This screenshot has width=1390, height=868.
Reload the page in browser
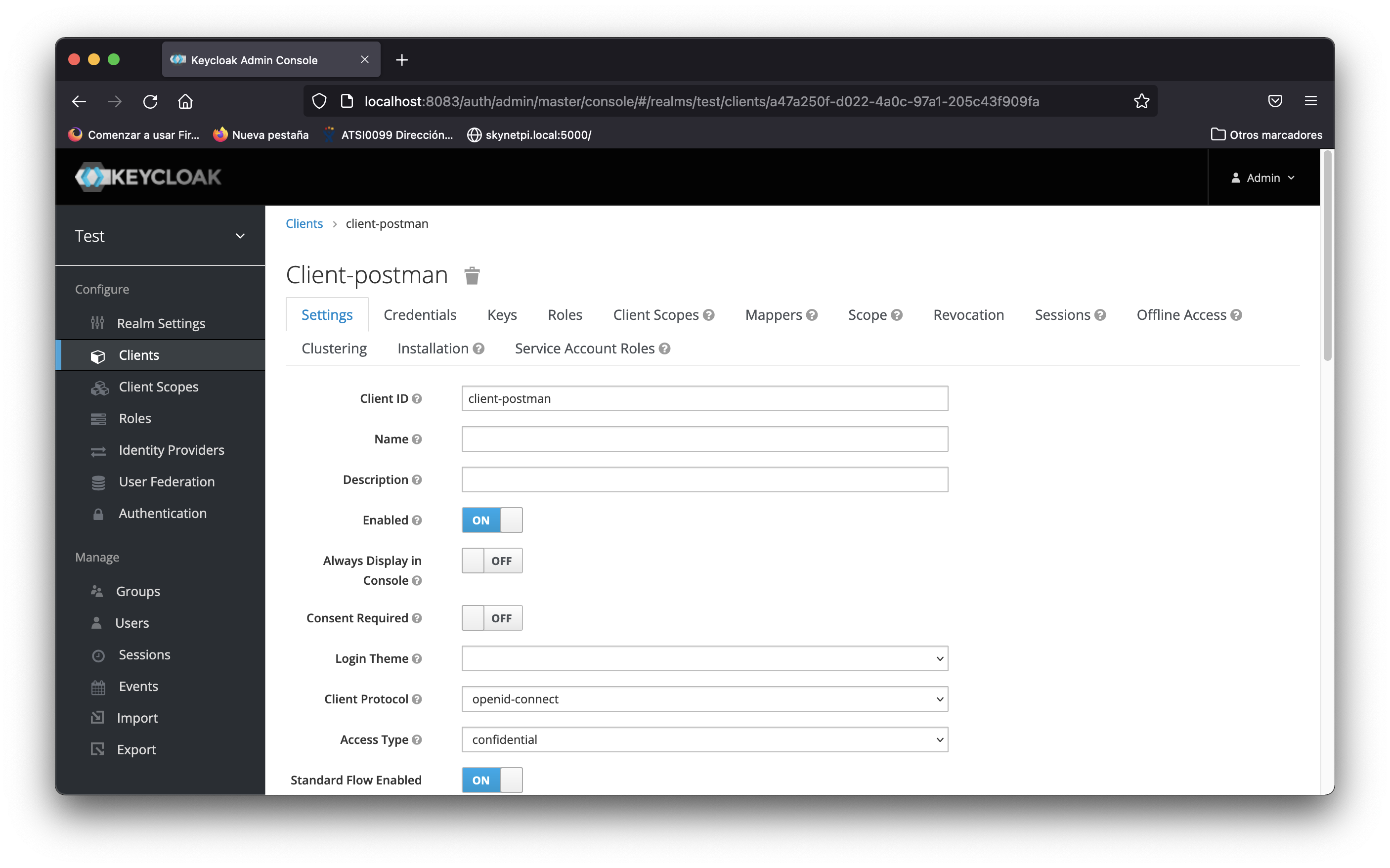[x=150, y=102]
